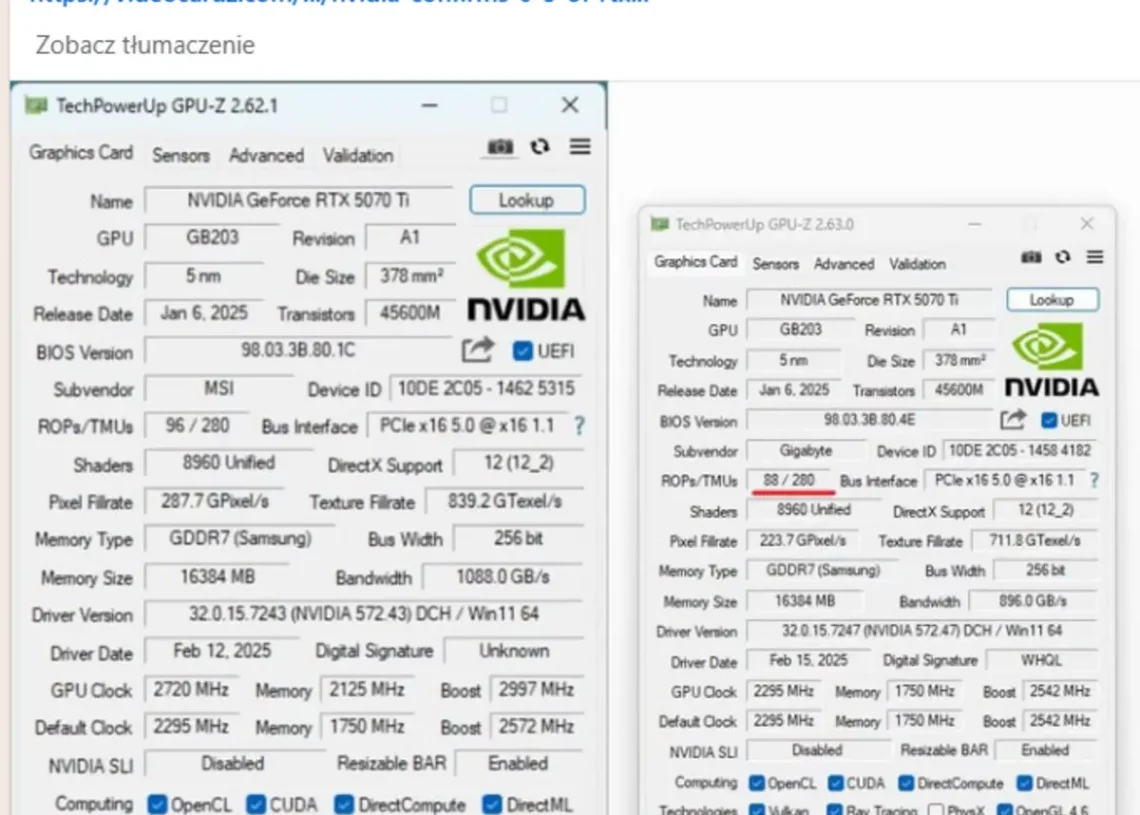
Task: Click the BIOS Version '98.03.3B.80.1C' field
Action: click(x=298, y=350)
